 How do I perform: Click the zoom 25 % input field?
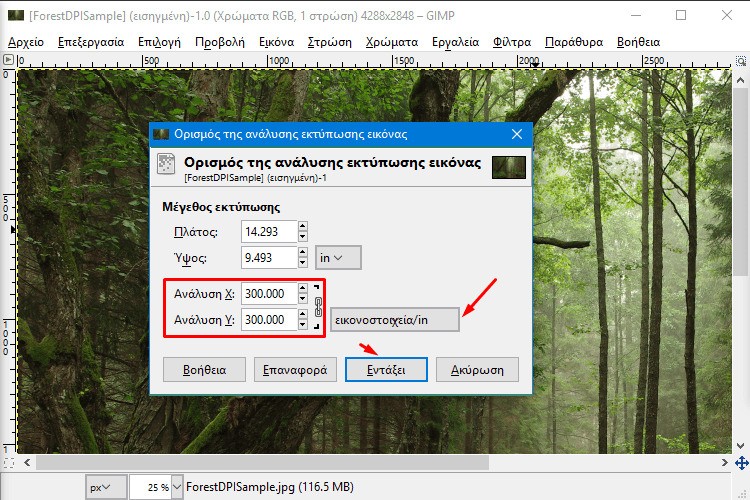150,487
